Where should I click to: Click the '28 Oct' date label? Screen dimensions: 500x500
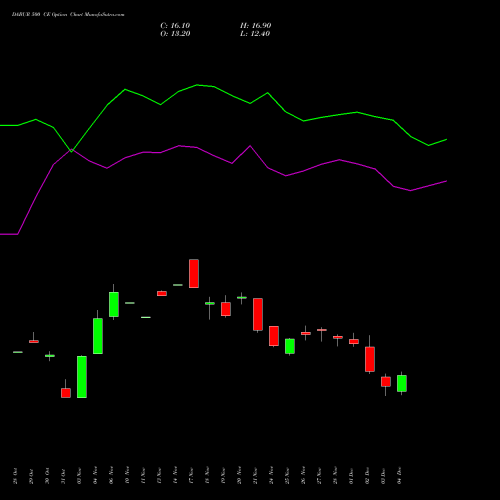click(15, 476)
